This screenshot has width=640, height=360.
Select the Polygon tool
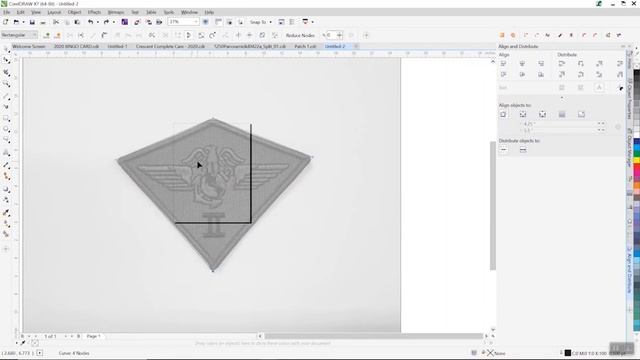[6, 140]
